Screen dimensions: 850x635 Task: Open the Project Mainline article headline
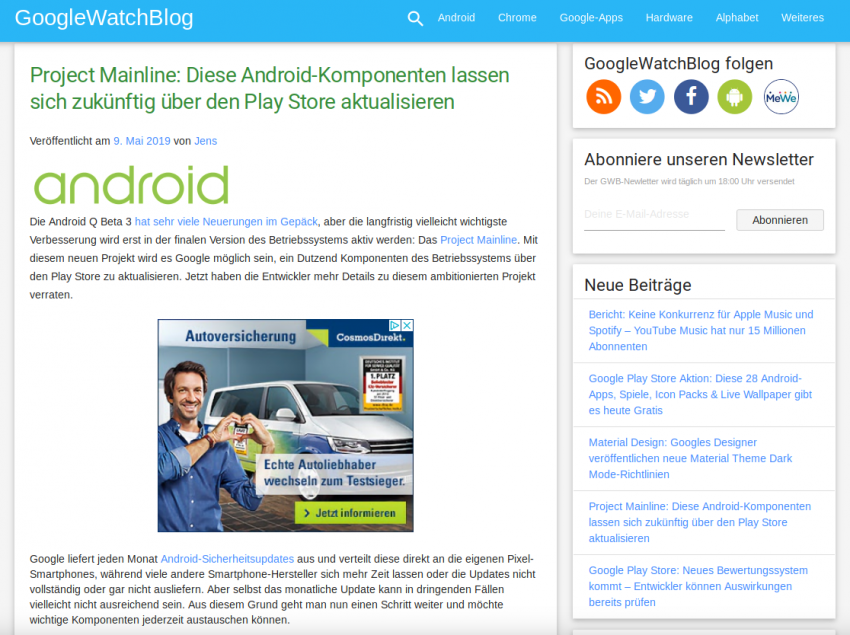pyautogui.click(x=269, y=88)
